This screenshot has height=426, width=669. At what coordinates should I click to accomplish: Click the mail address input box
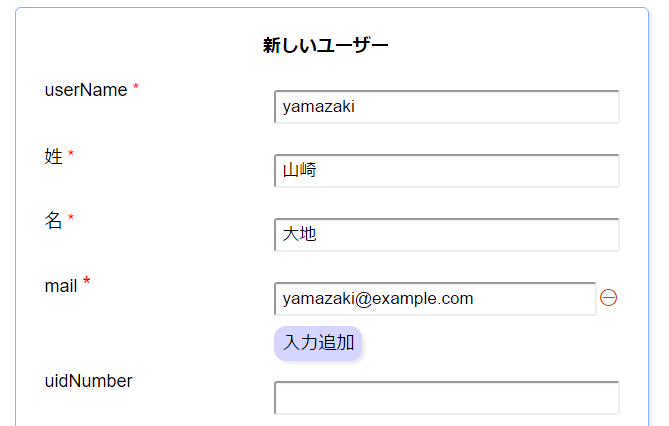coord(434,299)
